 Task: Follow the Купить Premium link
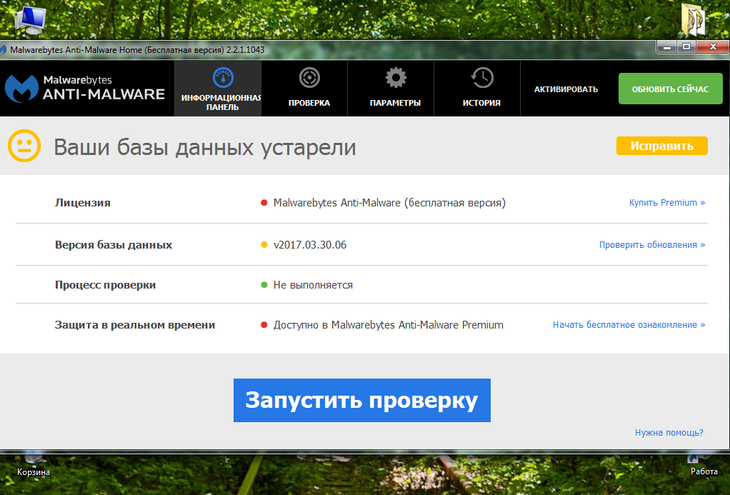[667, 203]
